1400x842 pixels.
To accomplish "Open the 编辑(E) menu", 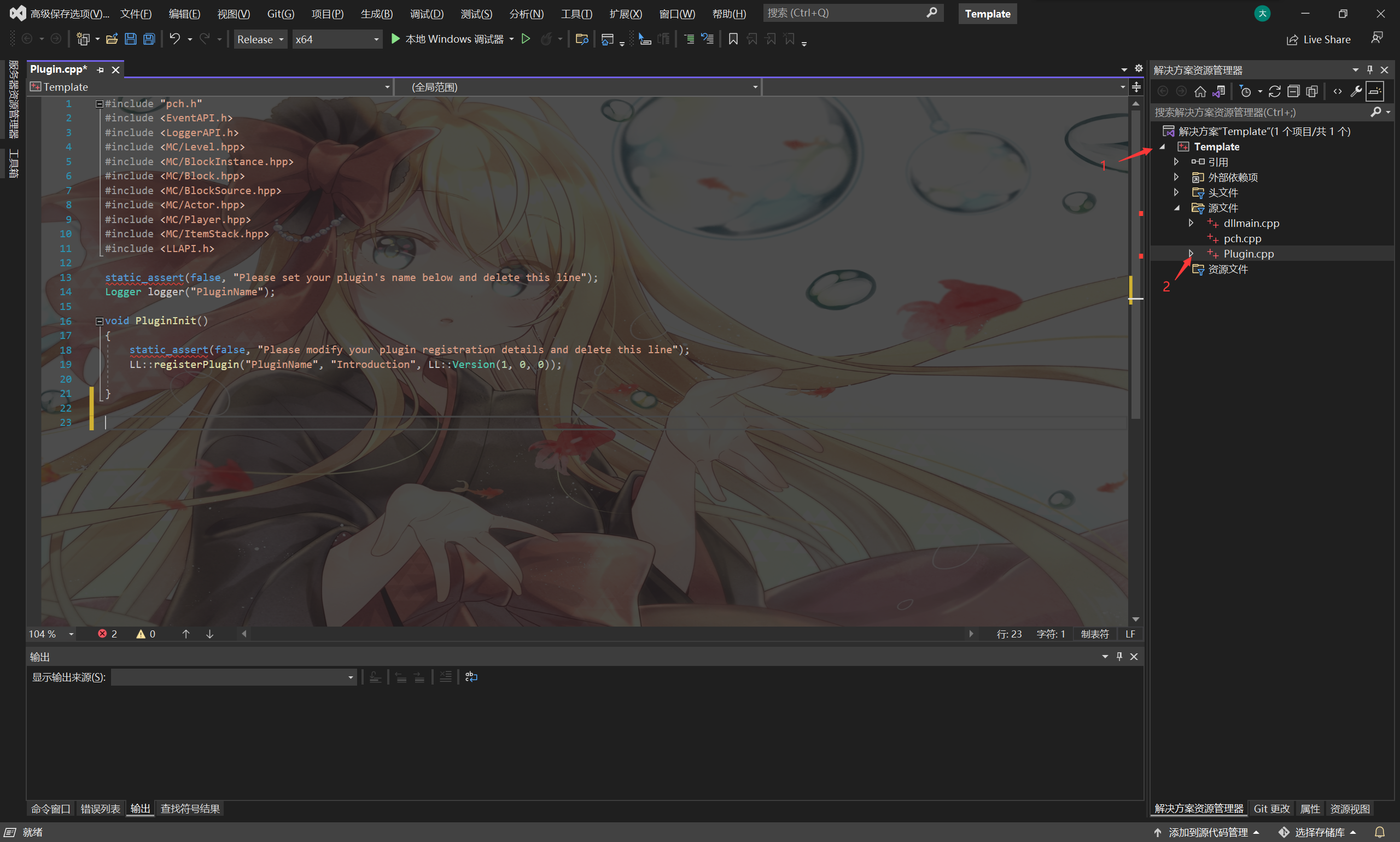I will pyautogui.click(x=184, y=14).
